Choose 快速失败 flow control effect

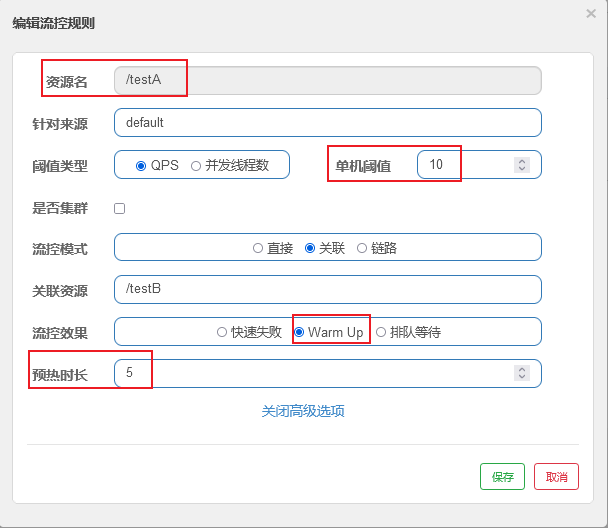[222, 332]
